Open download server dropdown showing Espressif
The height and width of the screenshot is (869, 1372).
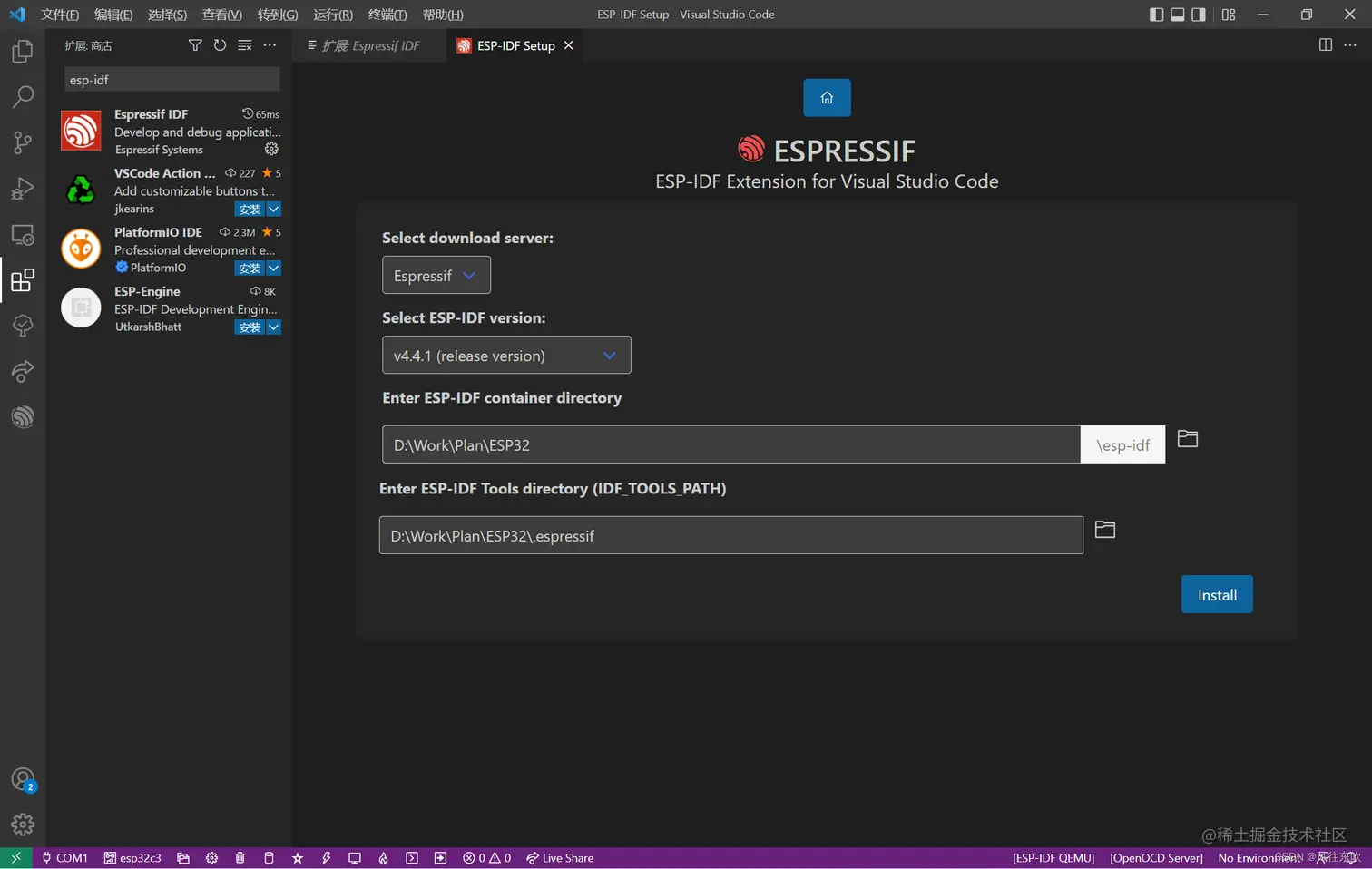click(436, 276)
